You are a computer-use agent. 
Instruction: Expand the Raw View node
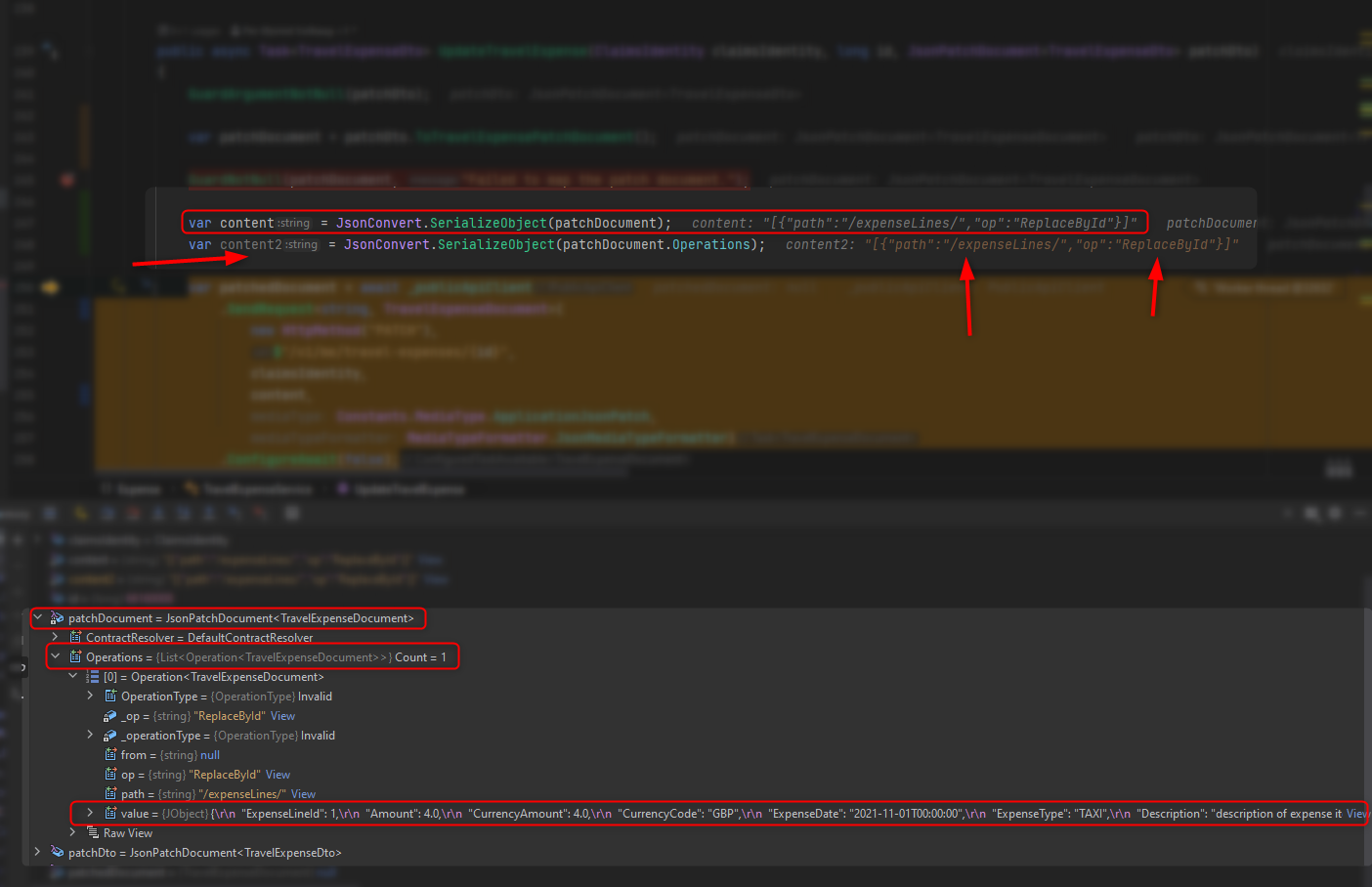coord(73,832)
